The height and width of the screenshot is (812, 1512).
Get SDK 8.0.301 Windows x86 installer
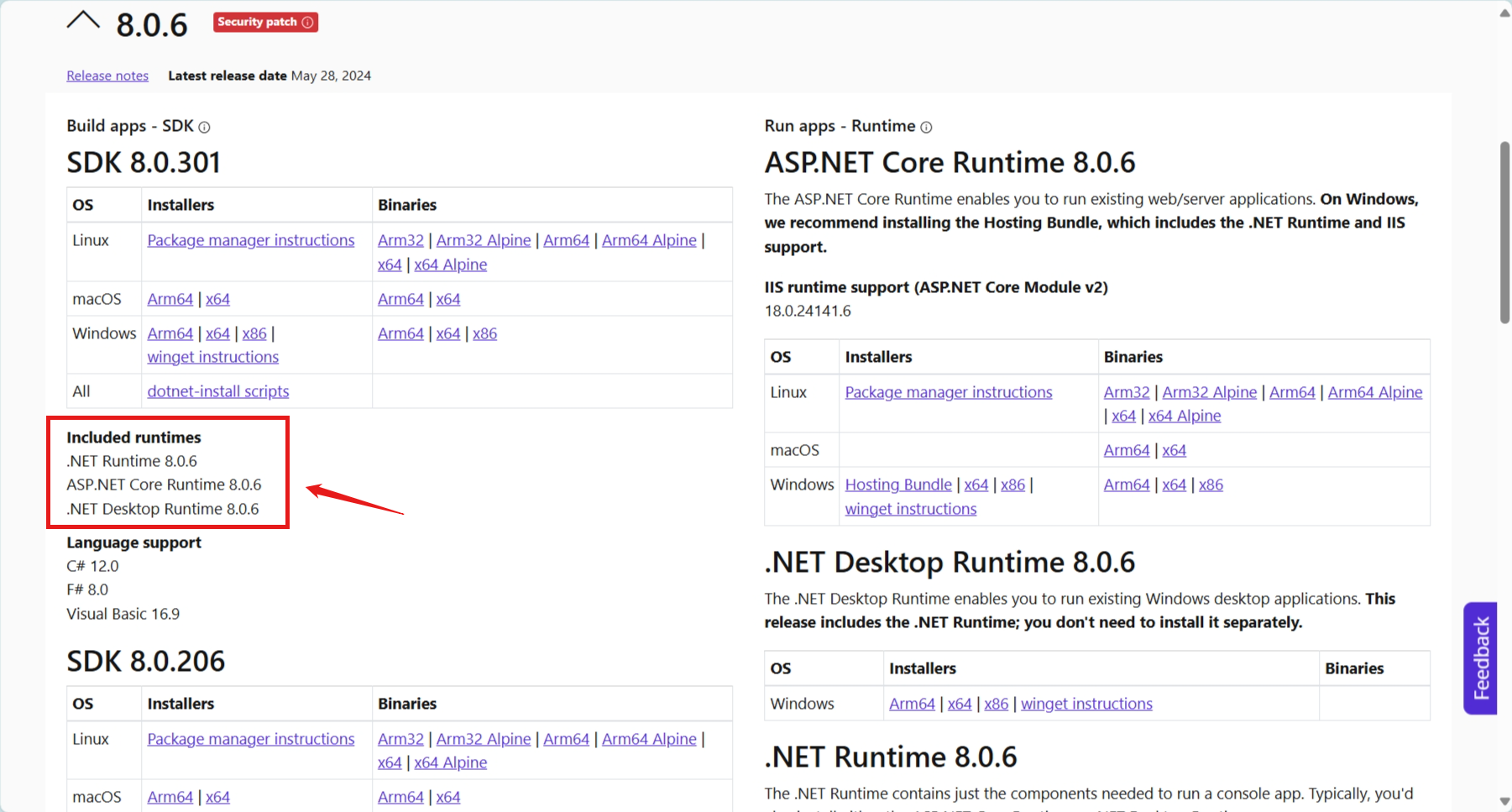coord(254,333)
